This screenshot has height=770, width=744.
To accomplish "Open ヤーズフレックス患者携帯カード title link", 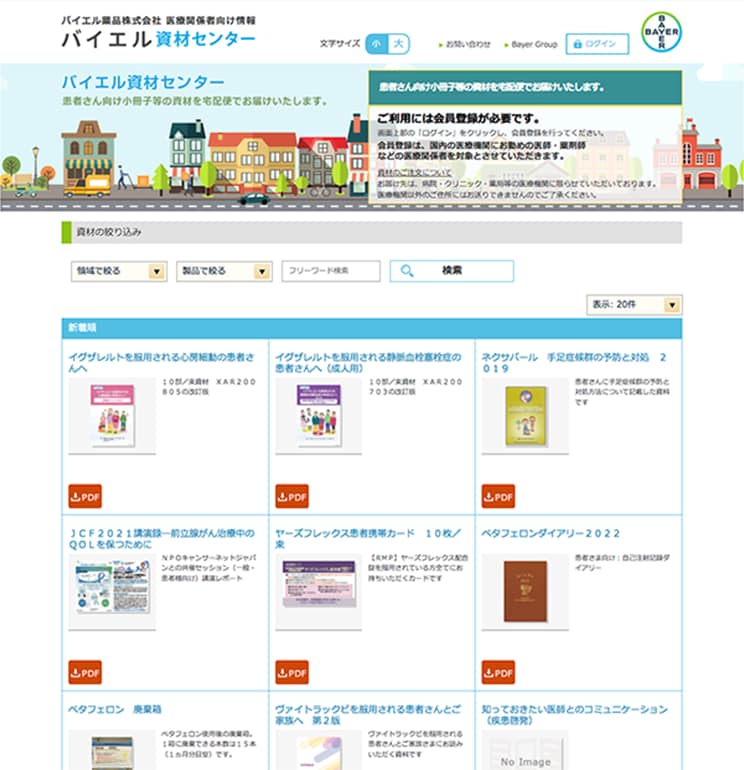I will [368, 539].
